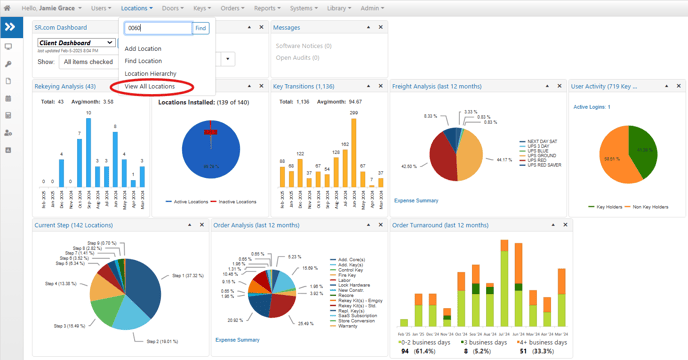Collapse the Current Step panel

(x=190, y=225)
